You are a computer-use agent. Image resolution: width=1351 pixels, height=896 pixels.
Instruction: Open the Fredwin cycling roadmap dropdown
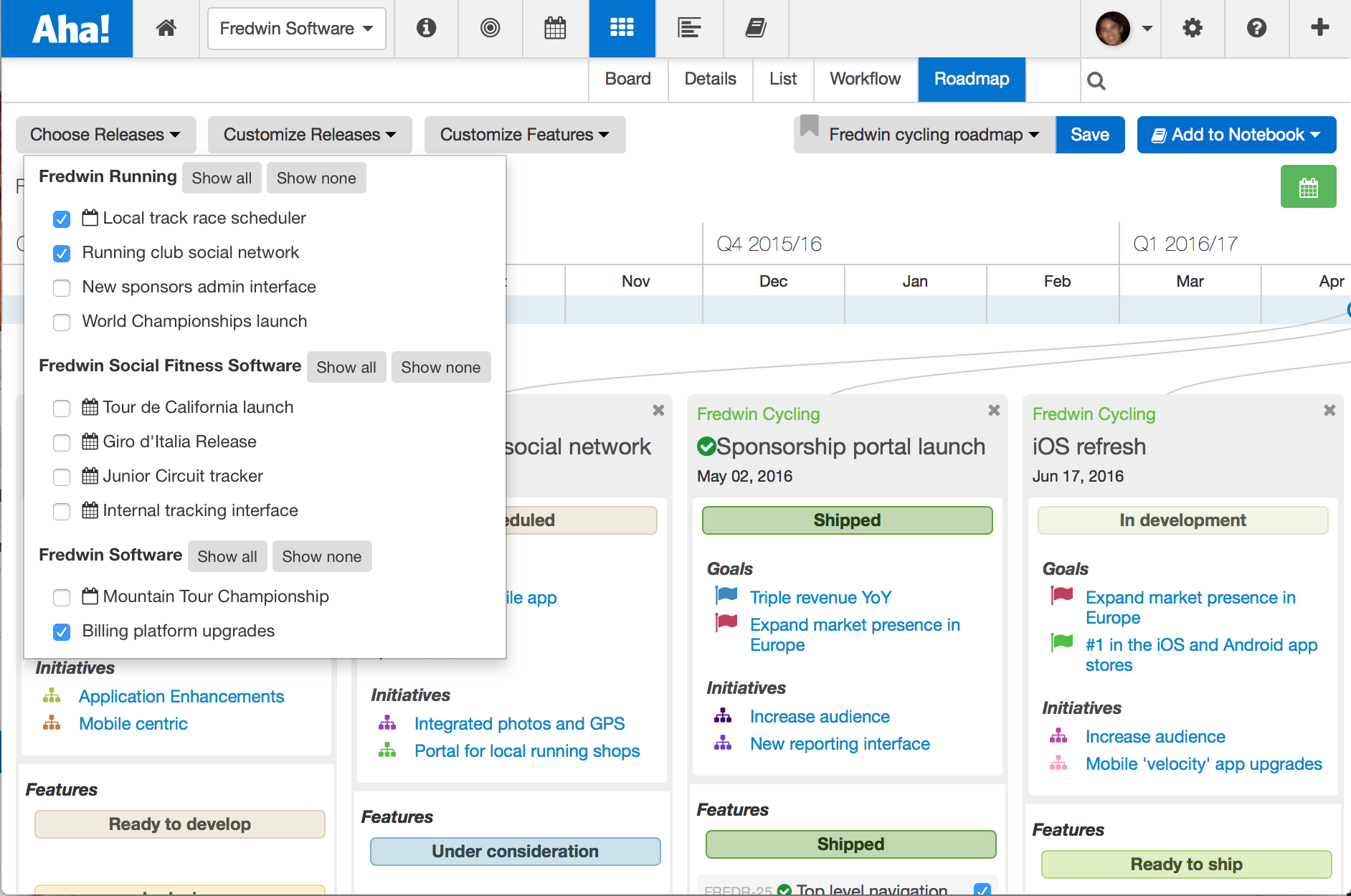tap(925, 135)
